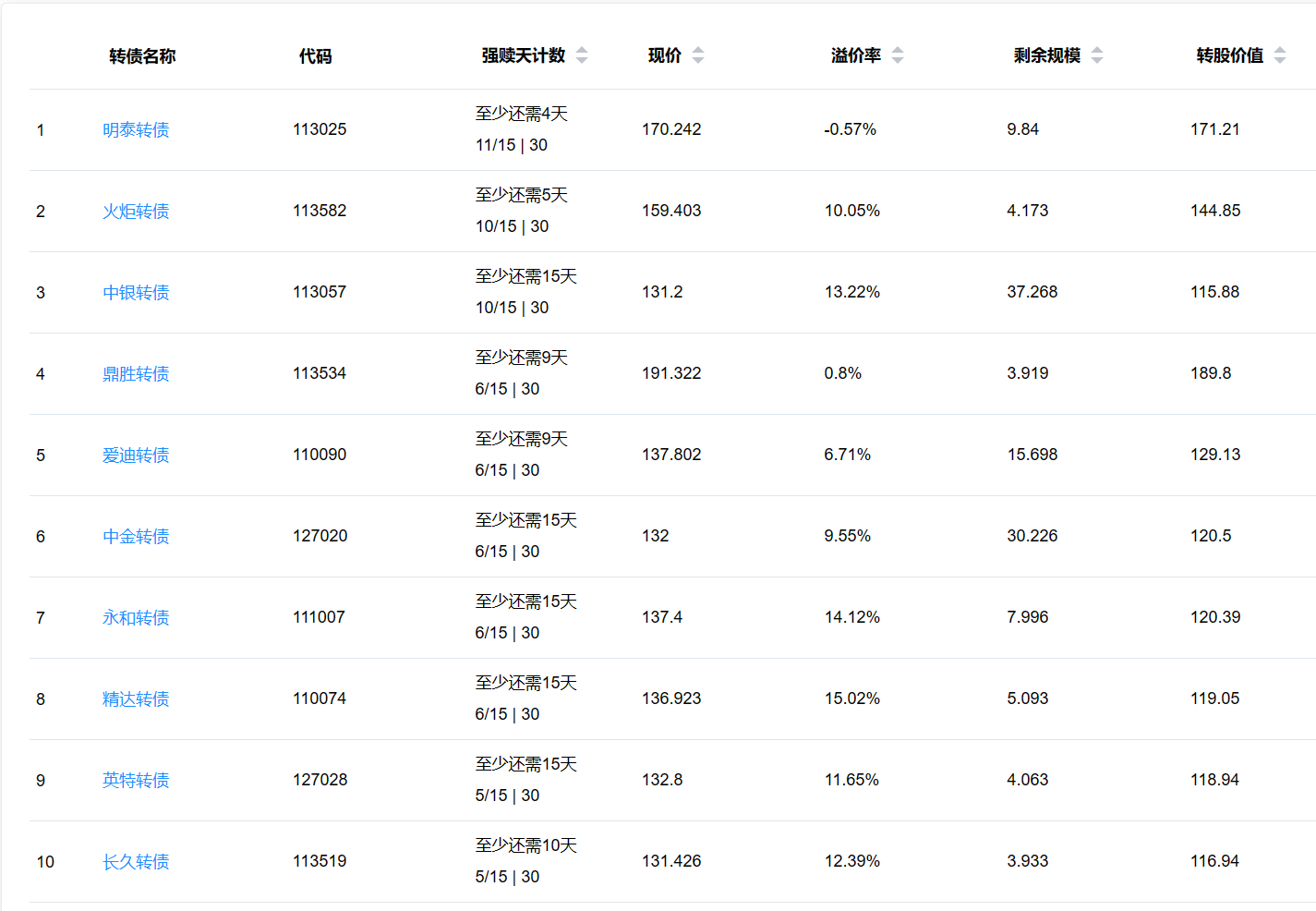
Task: Click the 永和转债 link
Action: (x=136, y=618)
